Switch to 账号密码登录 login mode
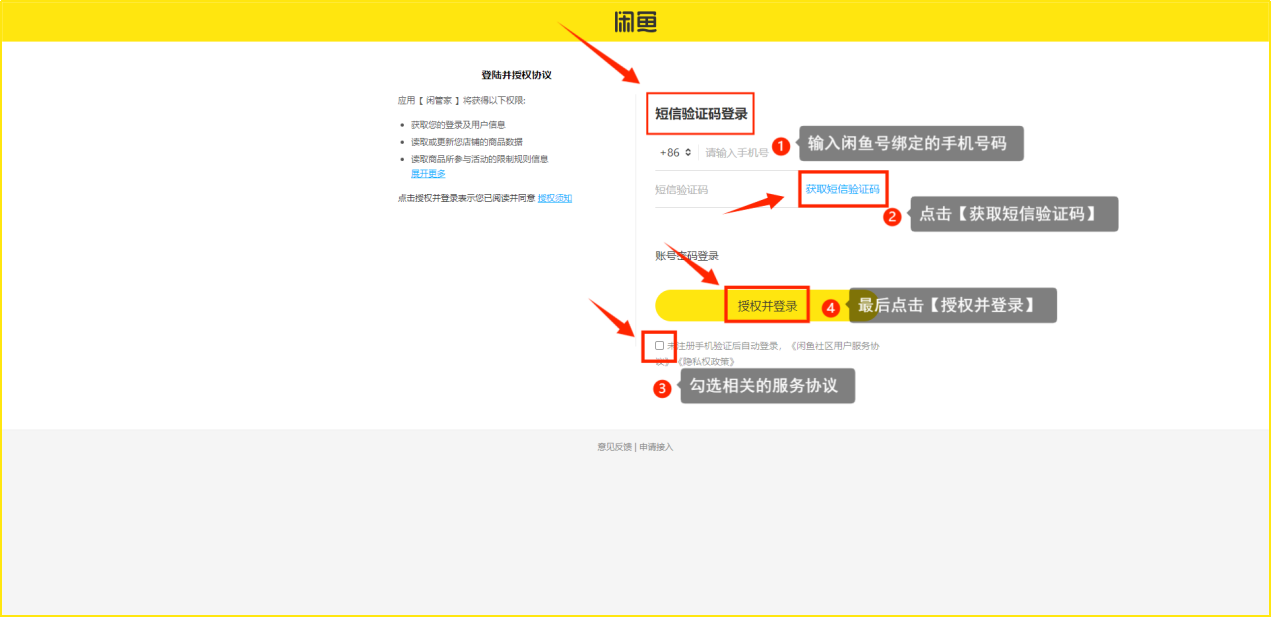The width and height of the screenshot is (1271, 618). (x=687, y=256)
